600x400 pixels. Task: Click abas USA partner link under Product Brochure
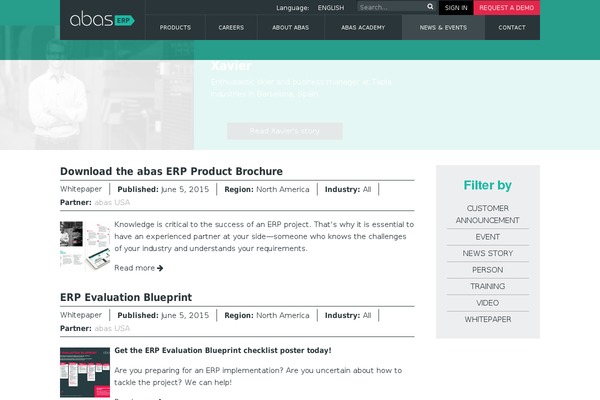click(x=112, y=202)
